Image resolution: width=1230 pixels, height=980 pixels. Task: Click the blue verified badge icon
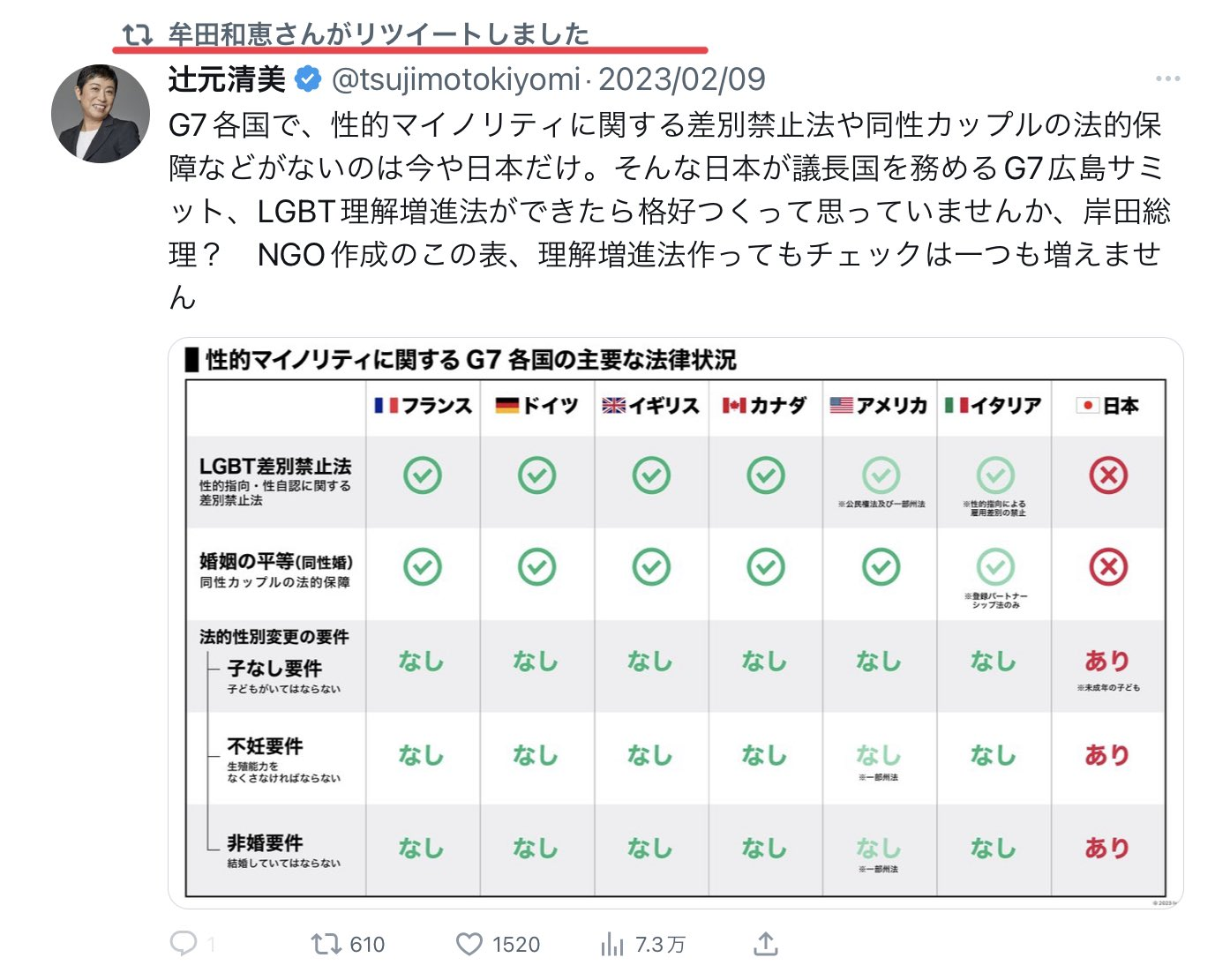pyautogui.click(x=307, y=79)
